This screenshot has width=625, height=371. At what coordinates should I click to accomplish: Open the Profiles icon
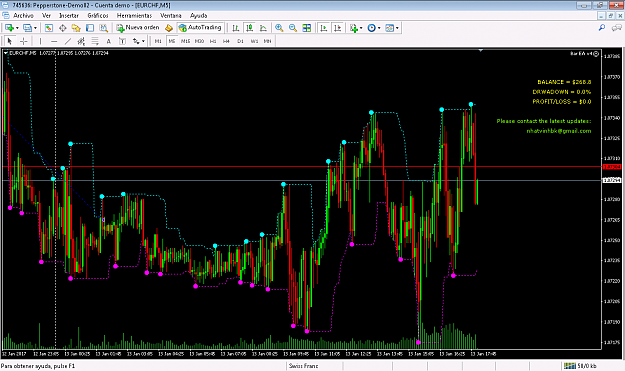click(27, 28)
